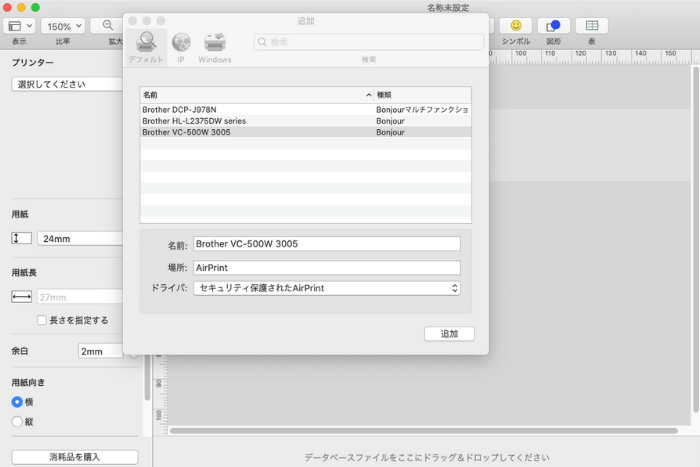Insert a symbol with smiley icon

pyautogui.click(x=516, y=26)
